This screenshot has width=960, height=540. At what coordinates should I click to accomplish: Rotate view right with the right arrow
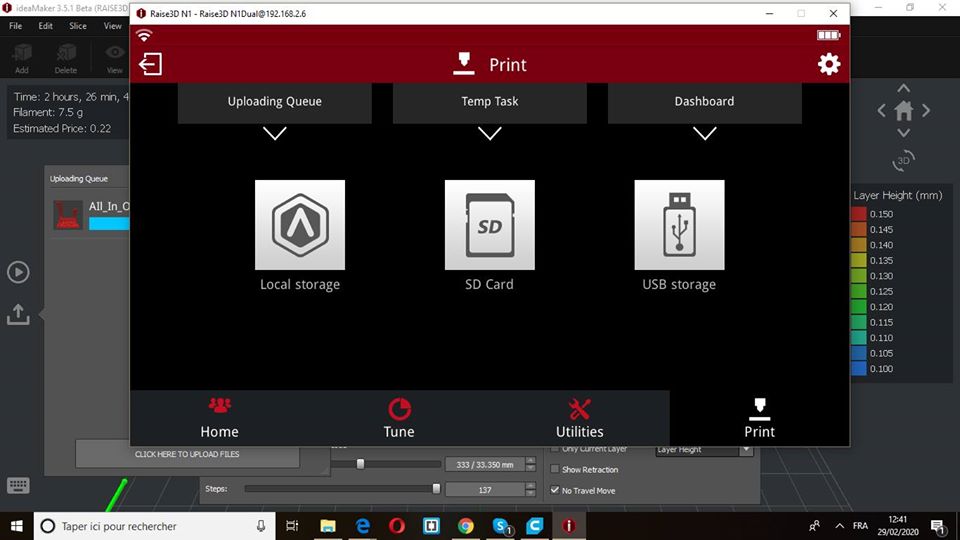pyautogui.click(x=926, y=111)
